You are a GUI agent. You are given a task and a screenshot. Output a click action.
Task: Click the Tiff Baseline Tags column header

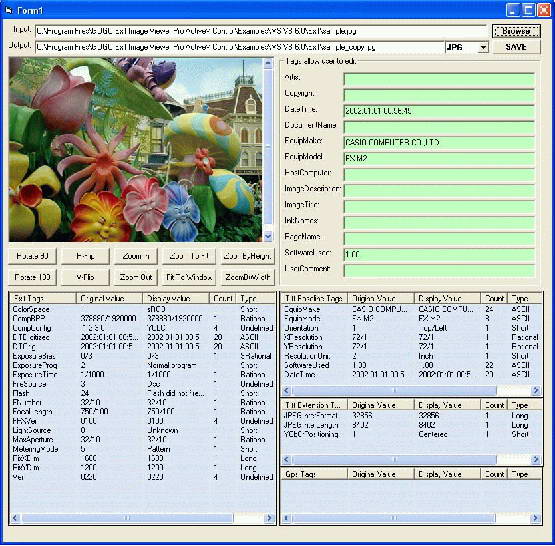coord(315,298)
